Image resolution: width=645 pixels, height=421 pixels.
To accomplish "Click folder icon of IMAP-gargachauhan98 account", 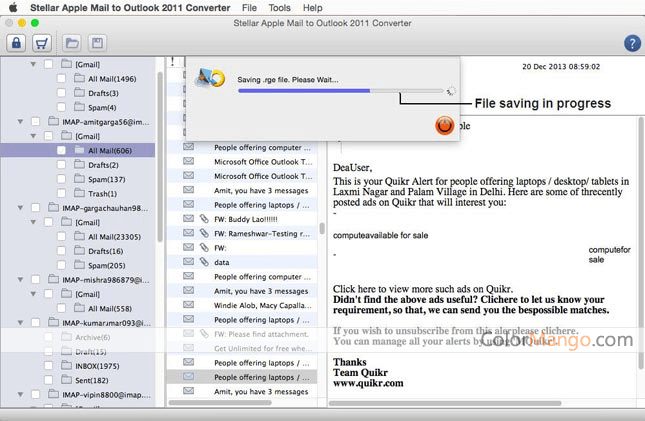I will pyautogui.click(x=53, y=207).
